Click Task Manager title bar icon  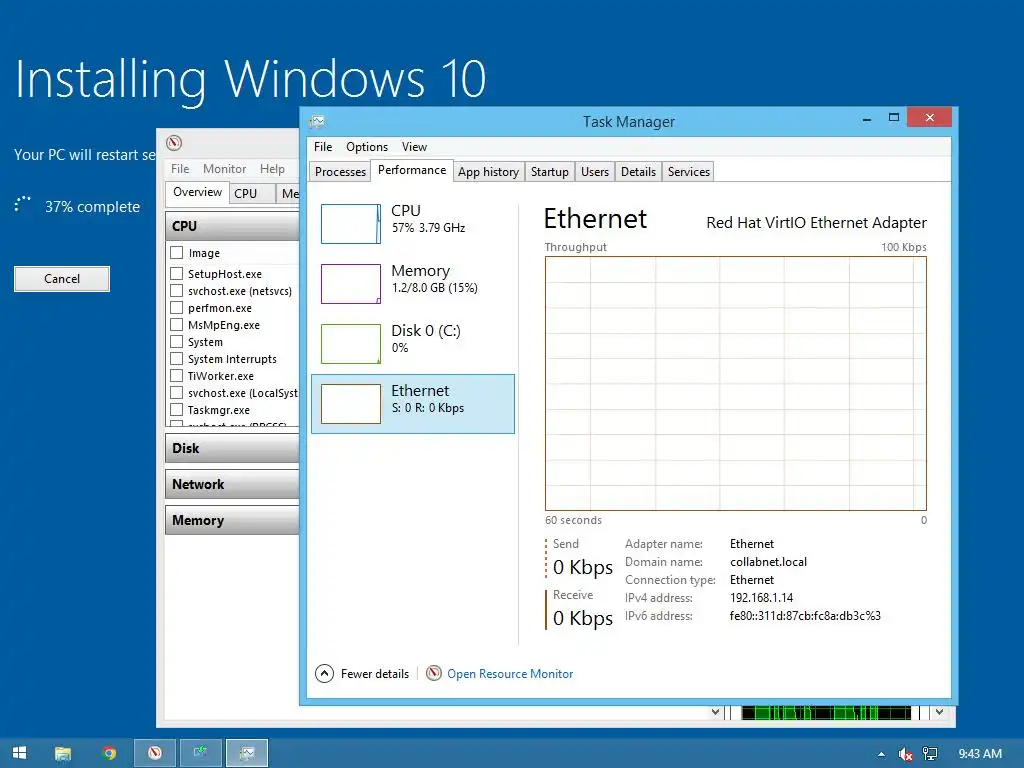click(x=318, y=121)
